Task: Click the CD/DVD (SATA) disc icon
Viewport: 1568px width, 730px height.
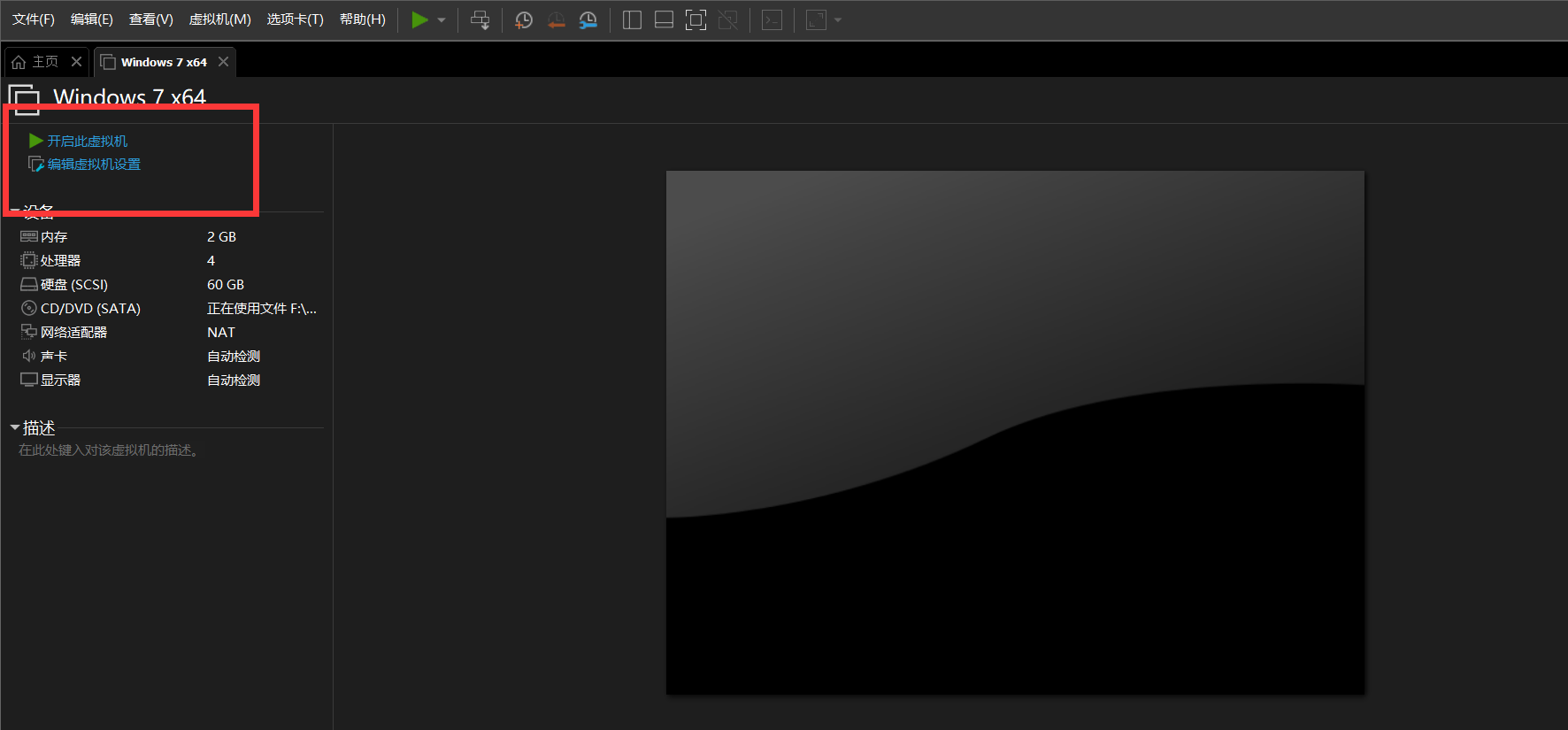Action: pyautogui.click(x=29, y=308)
